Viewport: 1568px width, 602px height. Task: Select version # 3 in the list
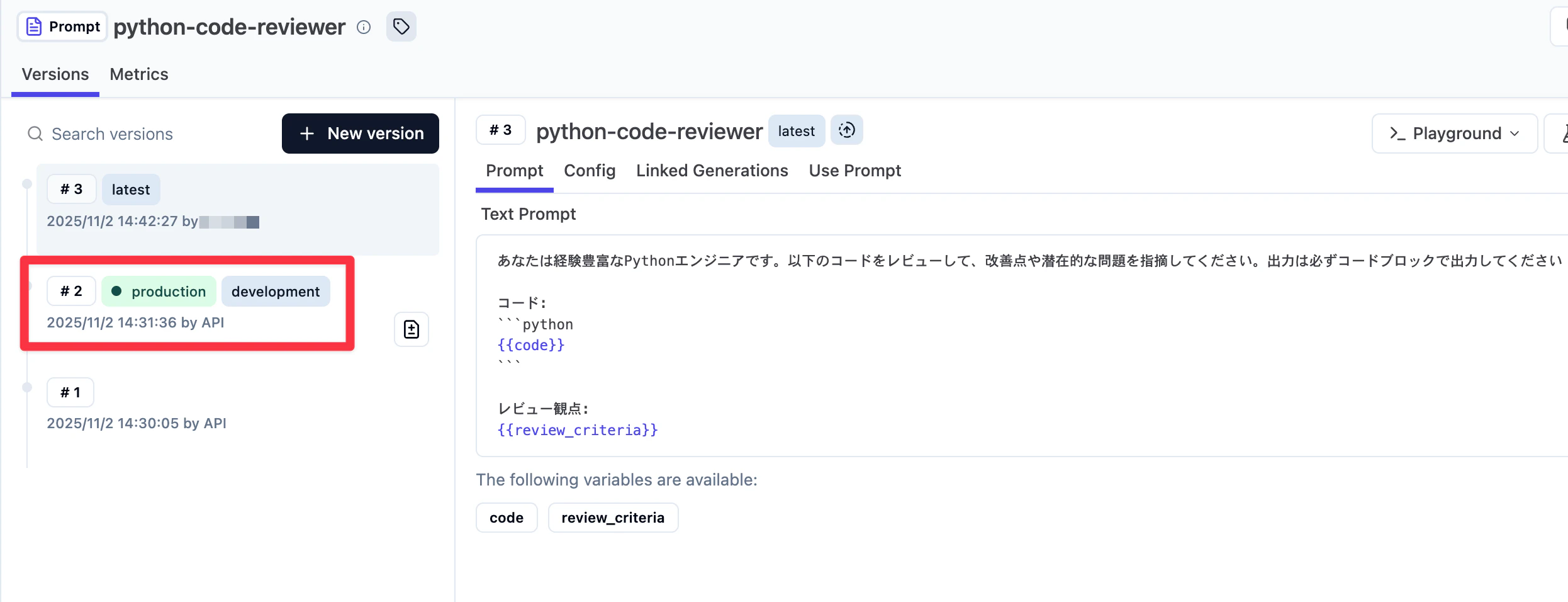point(238,209)
